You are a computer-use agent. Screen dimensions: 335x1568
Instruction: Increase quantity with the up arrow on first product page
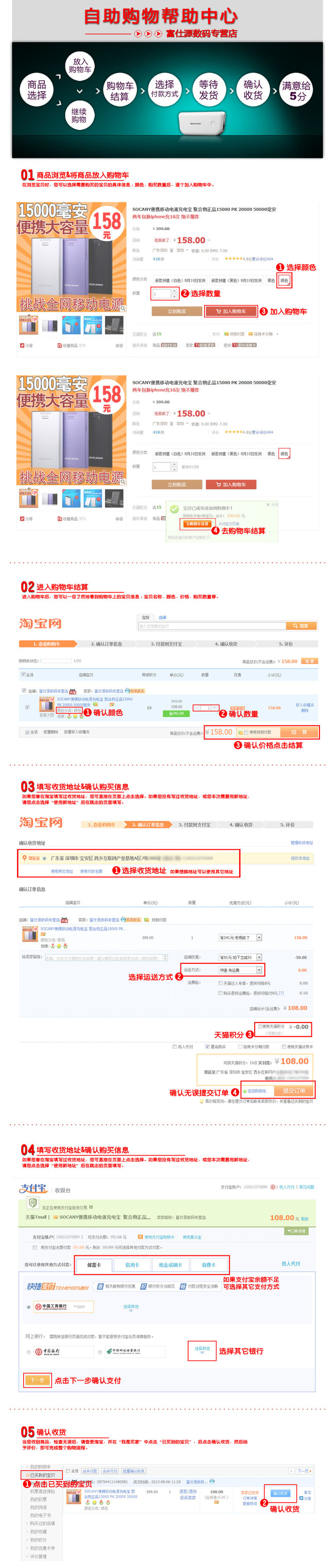tap(174, 292)
